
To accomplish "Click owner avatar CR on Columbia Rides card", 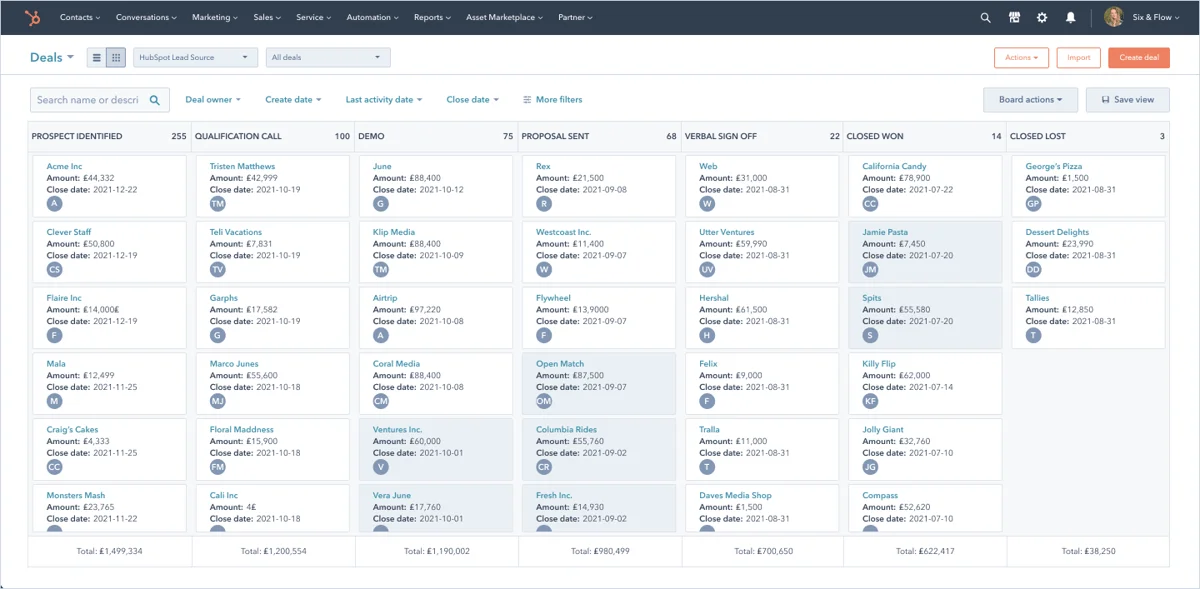I will [544, 467].
